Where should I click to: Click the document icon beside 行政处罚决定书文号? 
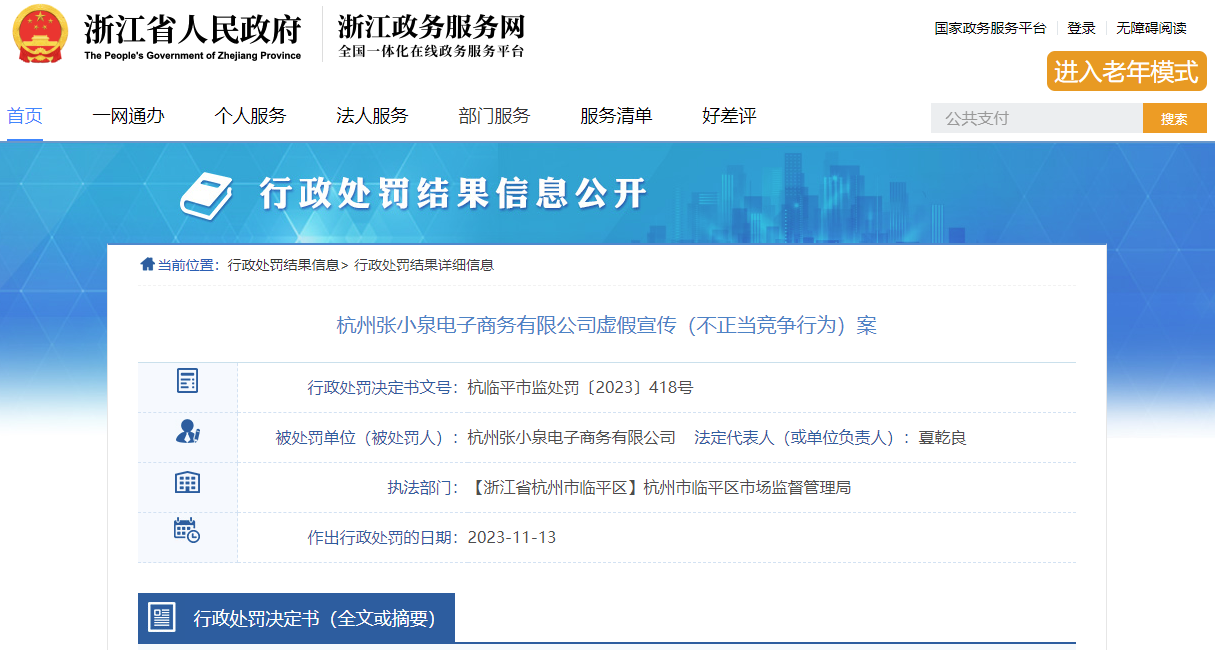(x=187, y=381)
